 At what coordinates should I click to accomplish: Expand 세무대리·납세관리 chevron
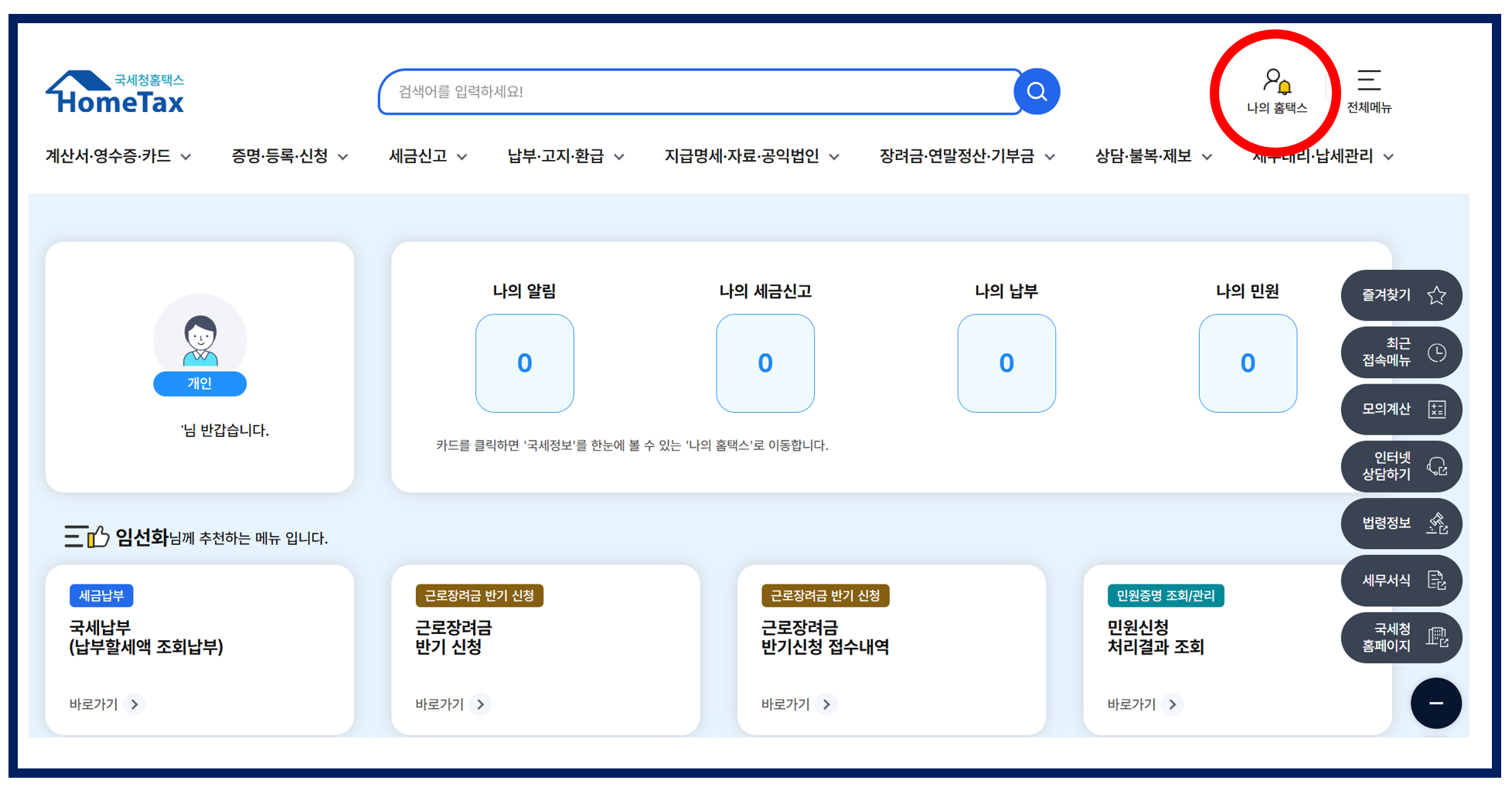(x=1389, y=157)
